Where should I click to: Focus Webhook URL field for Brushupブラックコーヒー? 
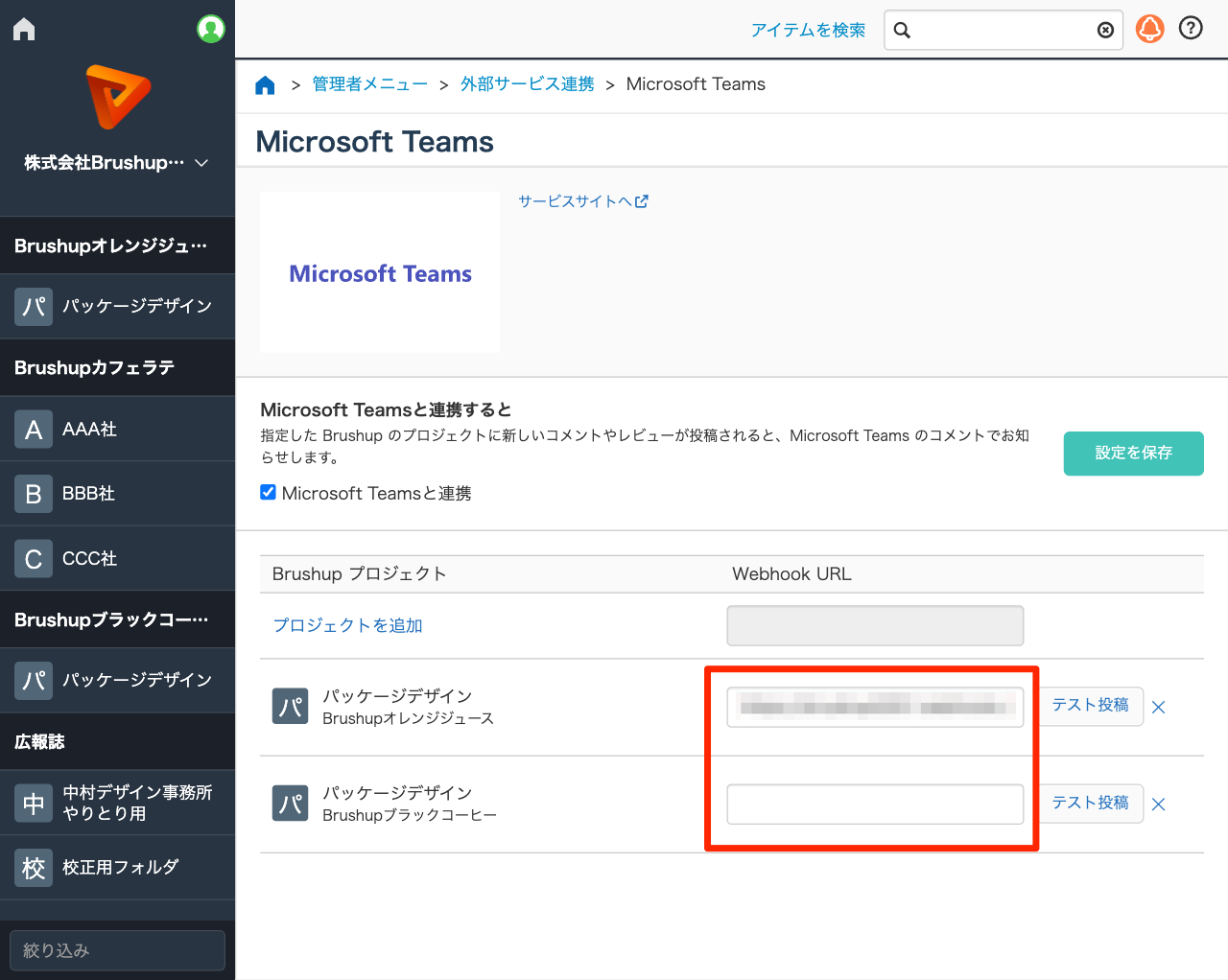pyautogui.click(x=875, y=805)
